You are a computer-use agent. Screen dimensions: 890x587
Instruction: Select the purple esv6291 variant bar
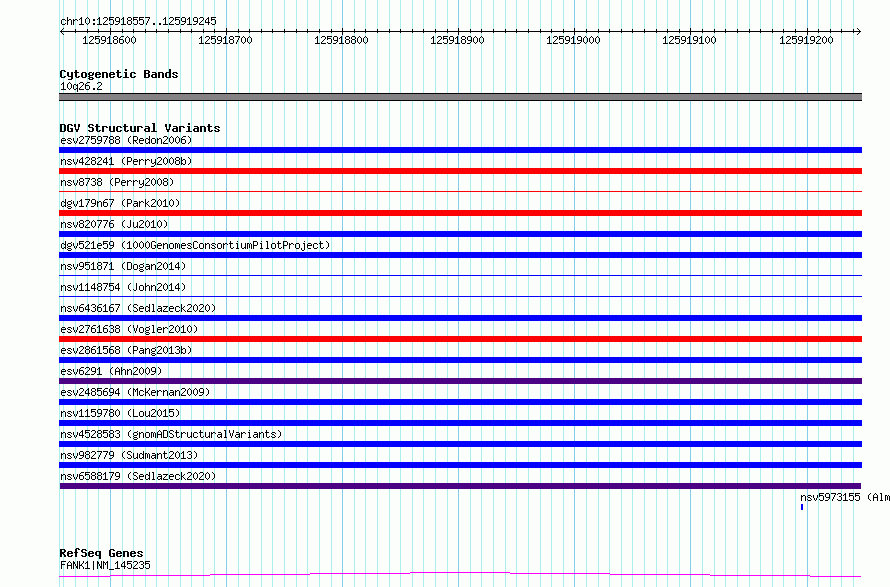pyautogui.click(x=460, y=381)
